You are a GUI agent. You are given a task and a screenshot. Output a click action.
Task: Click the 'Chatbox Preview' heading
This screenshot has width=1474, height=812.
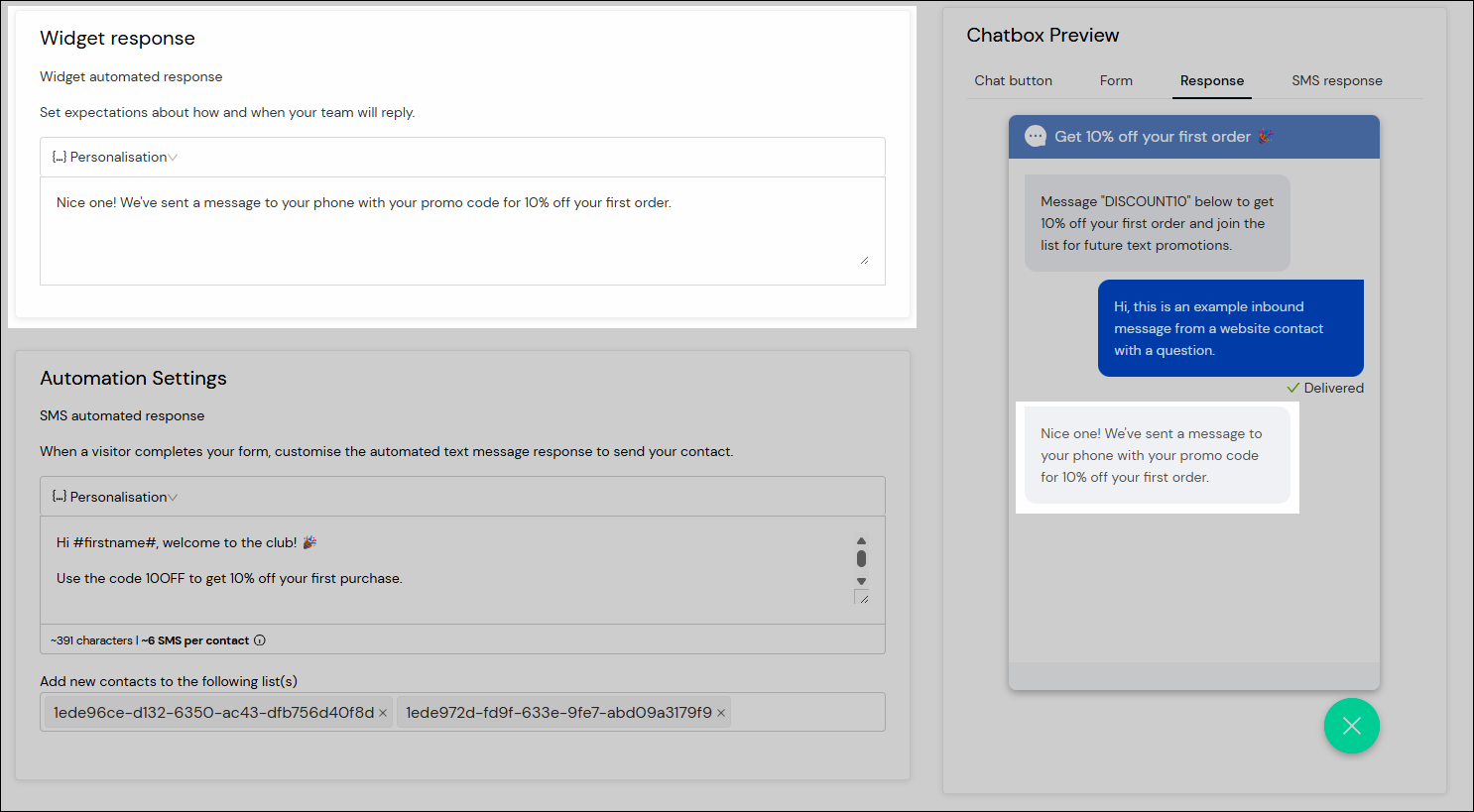(1043, 35)
